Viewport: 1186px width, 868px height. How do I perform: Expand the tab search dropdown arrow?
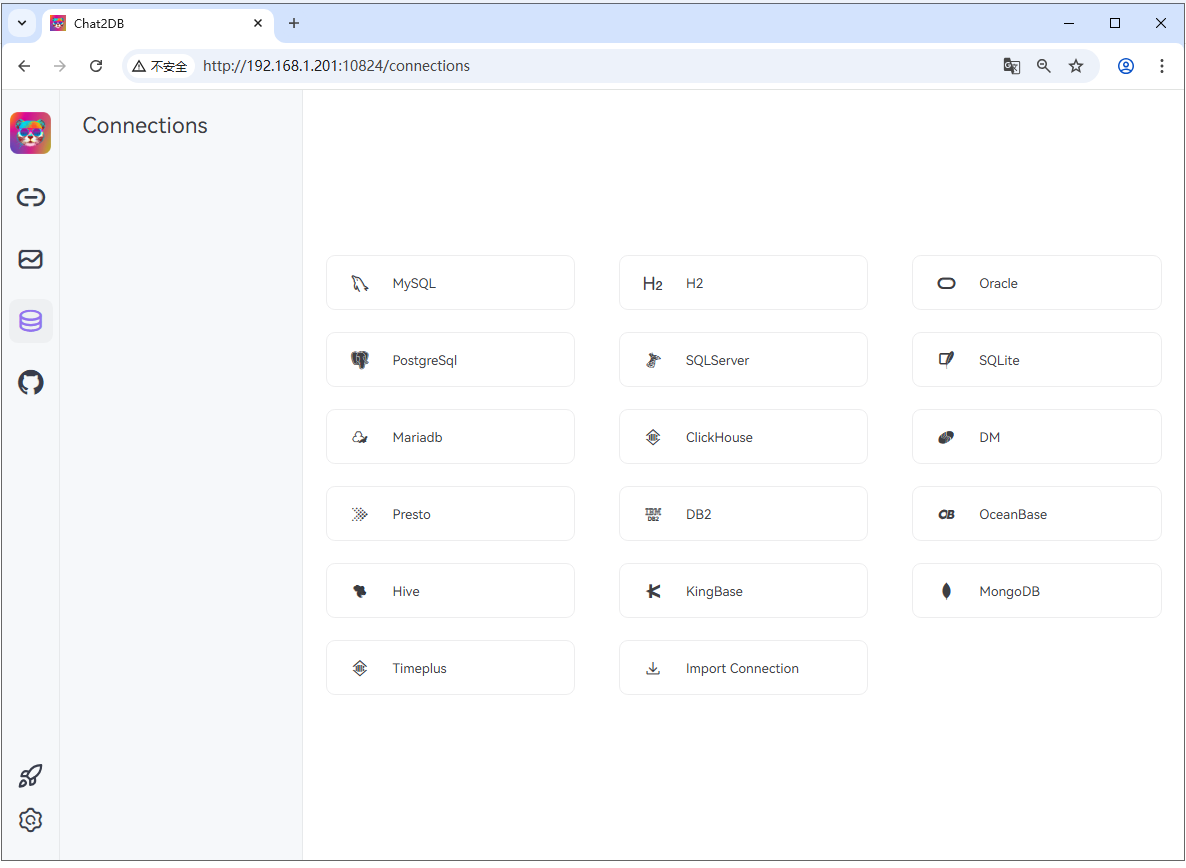[22, 23]
